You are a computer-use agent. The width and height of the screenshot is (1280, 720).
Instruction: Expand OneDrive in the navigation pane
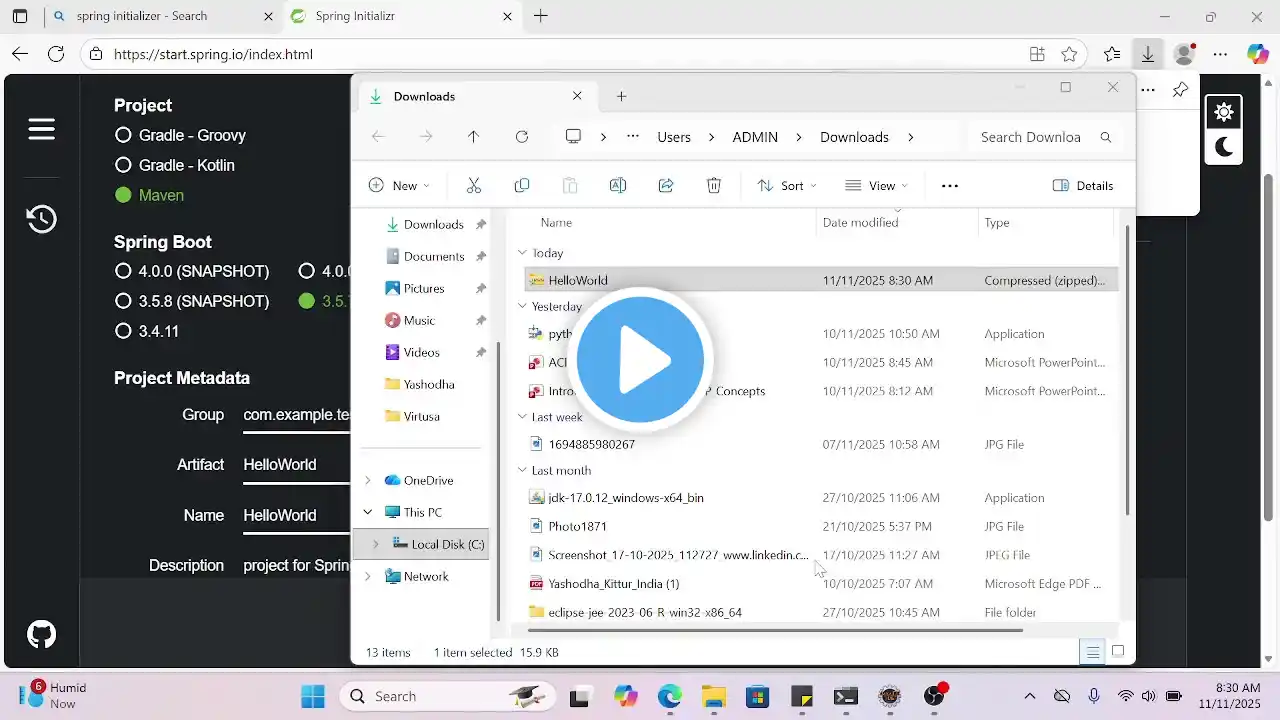(x=368, y=480)
